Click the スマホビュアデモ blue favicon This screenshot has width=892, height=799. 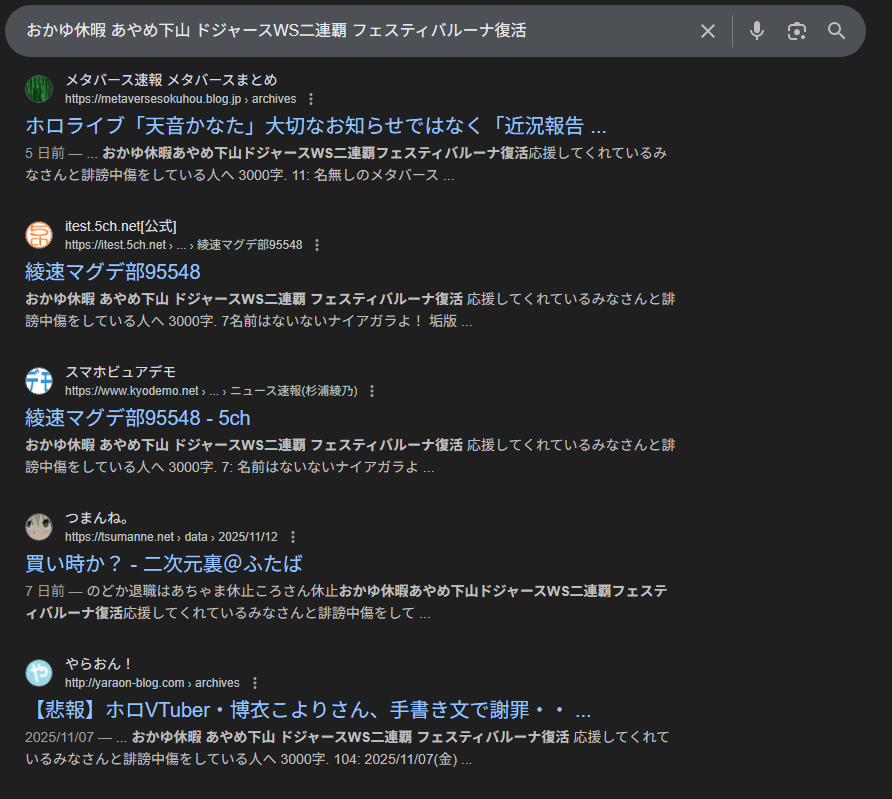point(39,381)
